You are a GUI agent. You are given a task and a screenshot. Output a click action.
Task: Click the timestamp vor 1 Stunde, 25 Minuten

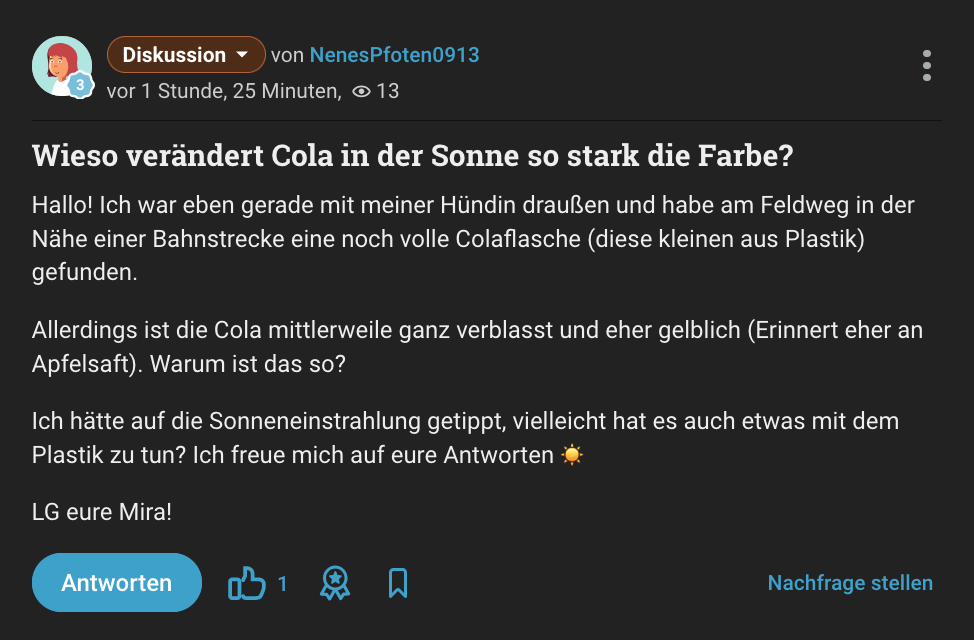point(223,92)
